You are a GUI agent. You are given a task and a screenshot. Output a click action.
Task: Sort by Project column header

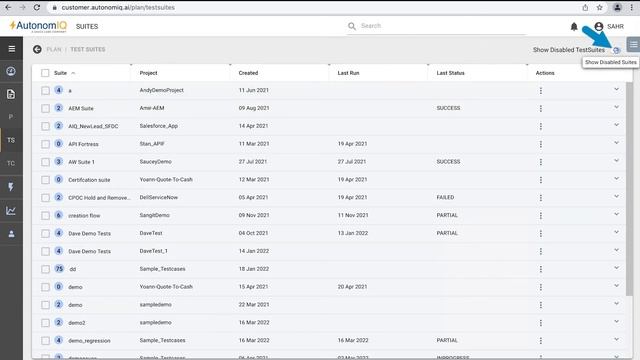point(148,73)
